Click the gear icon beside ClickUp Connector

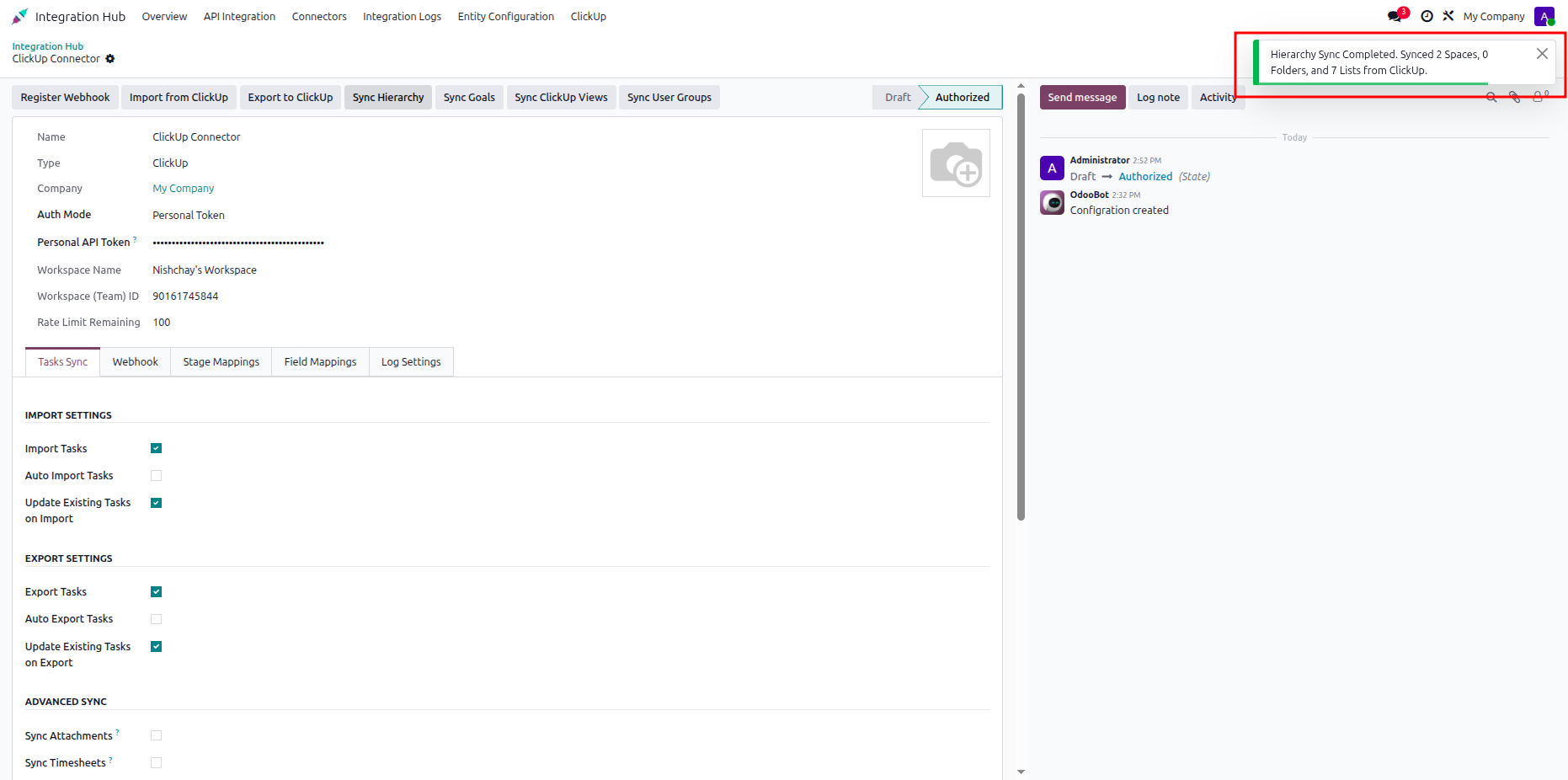[x=110, y=59]
